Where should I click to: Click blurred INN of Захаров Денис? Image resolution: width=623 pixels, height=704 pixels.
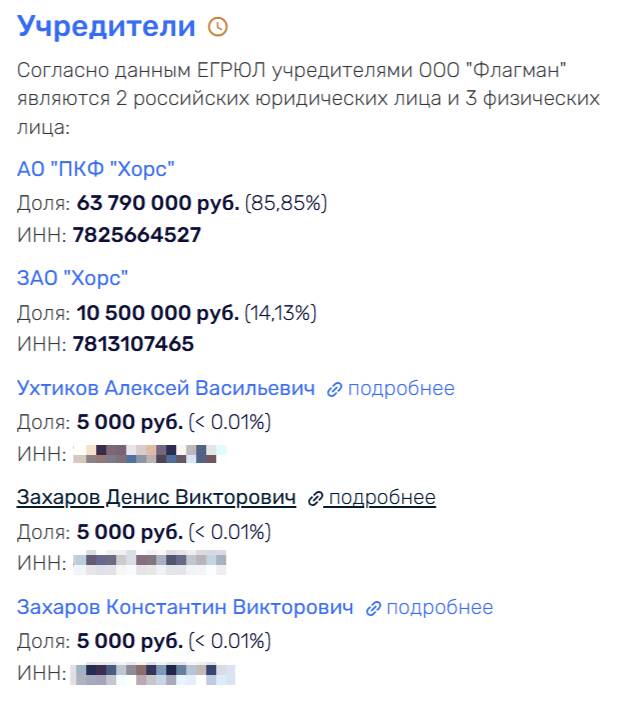[149, 562]
